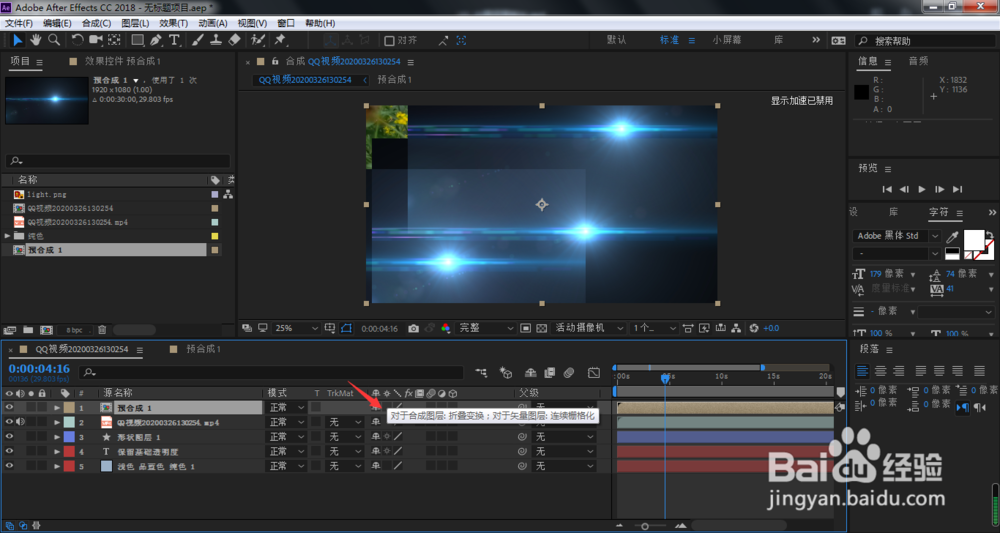1000x533 pixels.
Task: Jump to first frame in preview
Action: click(887, 189)
